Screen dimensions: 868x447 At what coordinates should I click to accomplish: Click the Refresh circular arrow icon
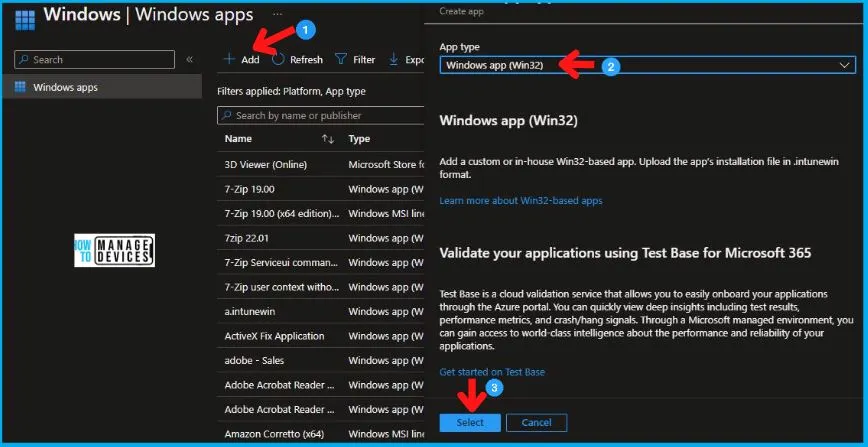[278, 59]
